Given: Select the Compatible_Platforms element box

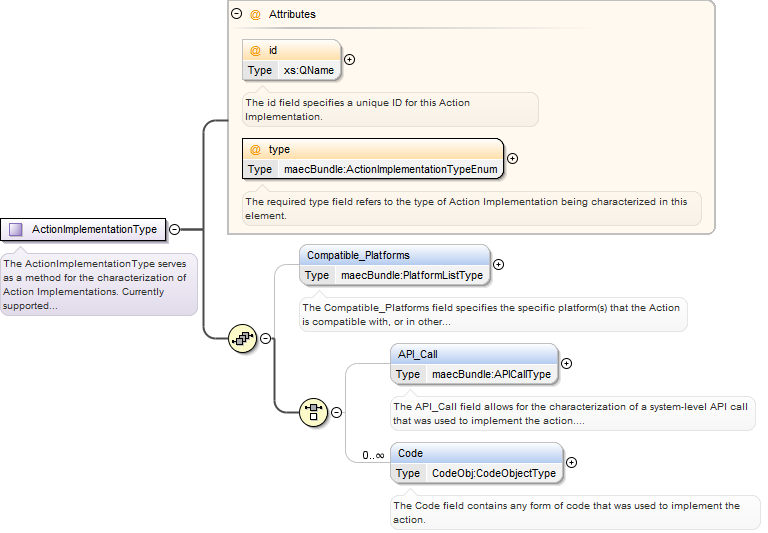Looking at the screenshot, I should click(395, 265).
